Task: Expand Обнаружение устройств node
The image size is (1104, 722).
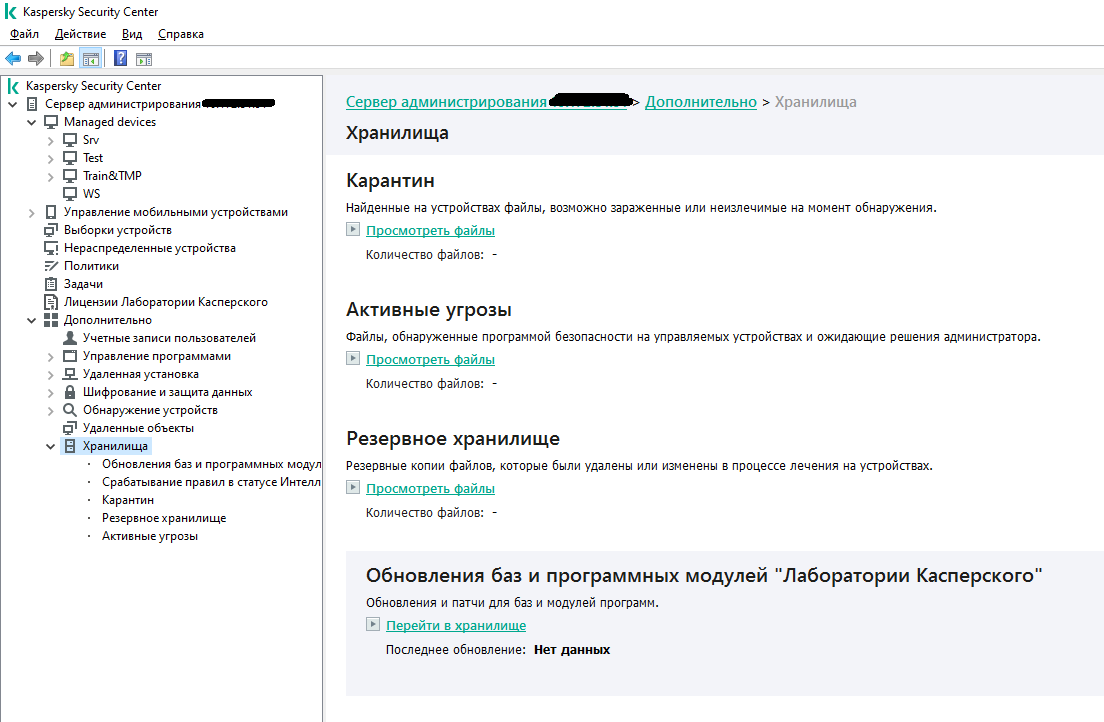Action: [50, 411]
